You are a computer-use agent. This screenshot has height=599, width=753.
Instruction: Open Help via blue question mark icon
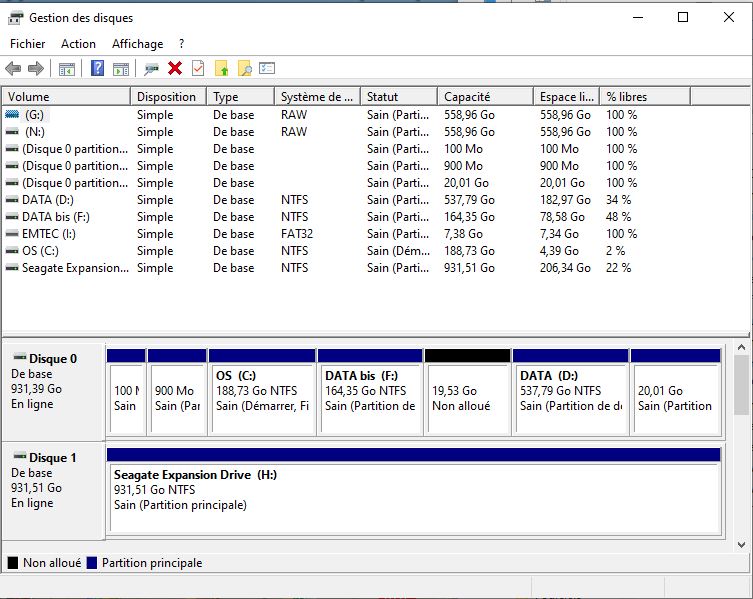(98, 69)
